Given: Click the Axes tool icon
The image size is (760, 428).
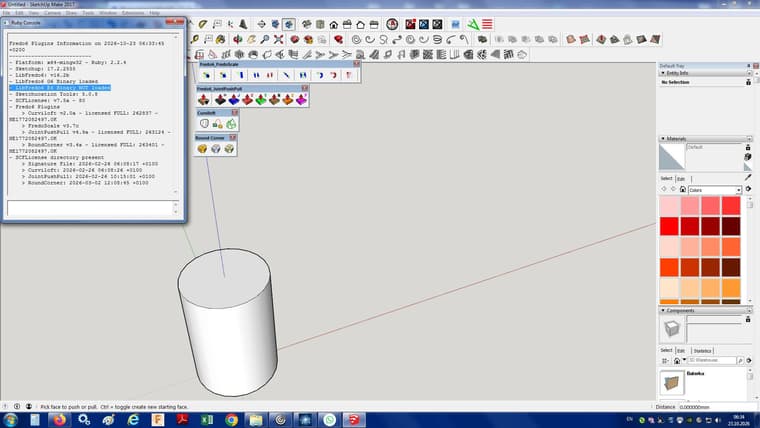Looking at the screenshot, I should (230, 24).
